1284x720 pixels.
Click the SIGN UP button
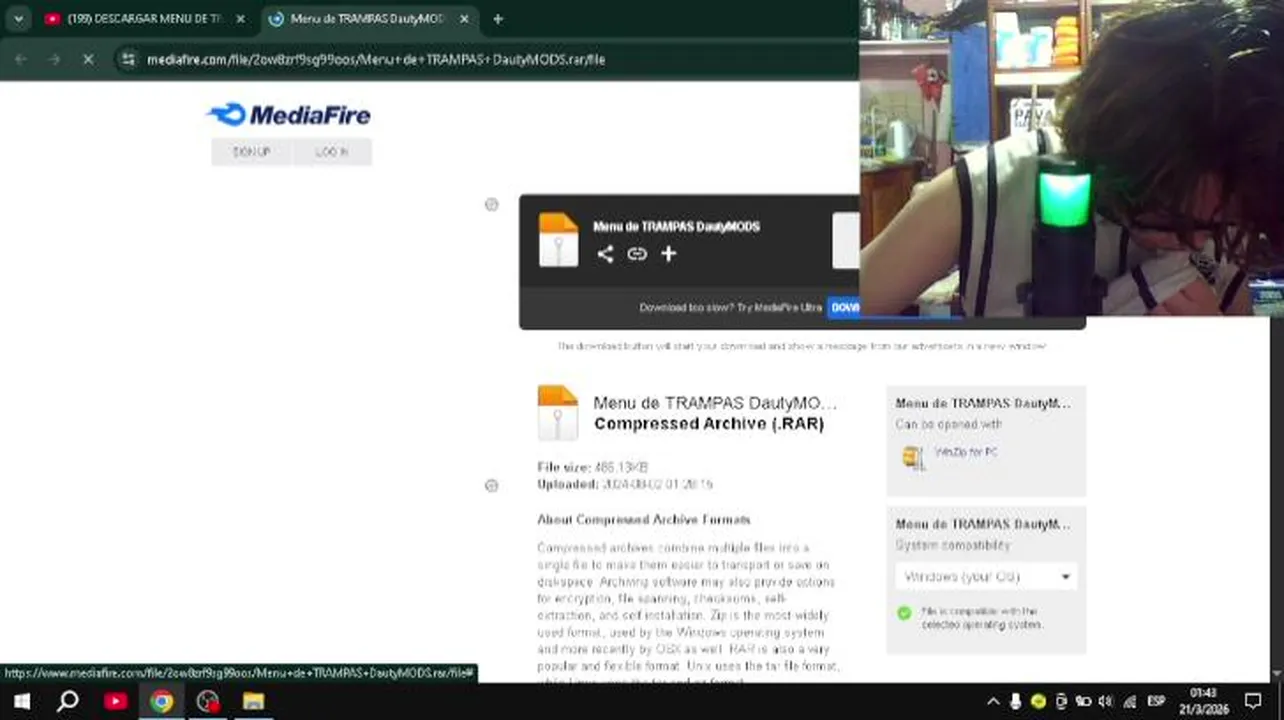tap(251, 152)
